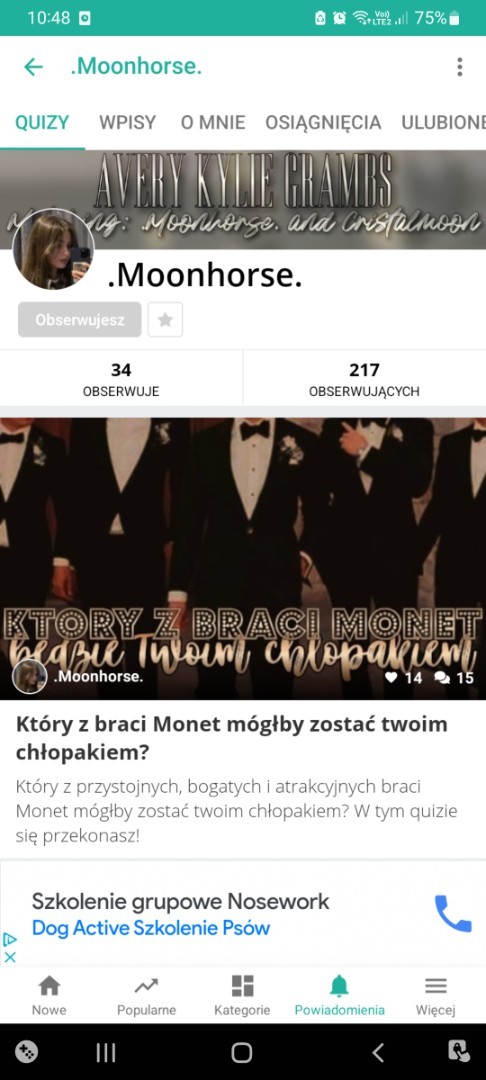
Task: Switch to the WPISY tab
Action: 127,123
